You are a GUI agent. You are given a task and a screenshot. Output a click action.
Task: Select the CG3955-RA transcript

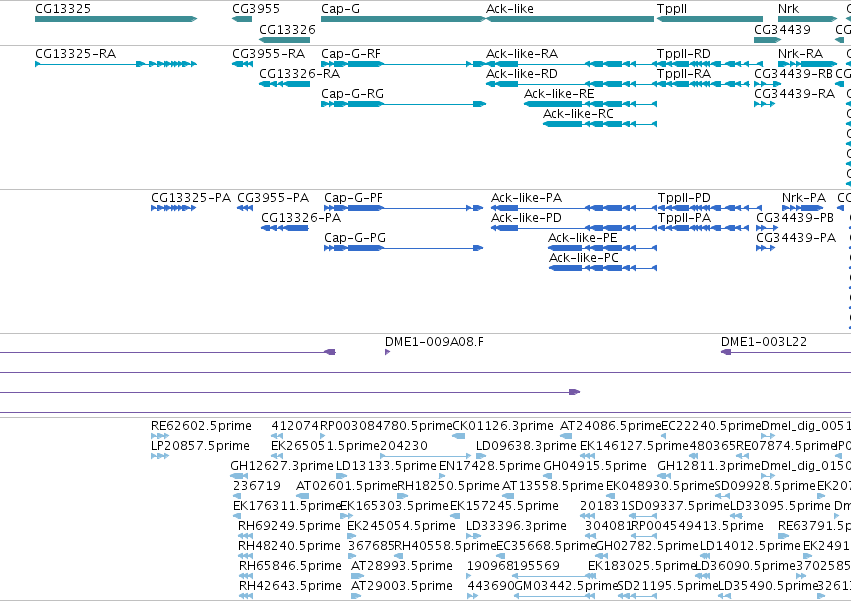[243, 64]
